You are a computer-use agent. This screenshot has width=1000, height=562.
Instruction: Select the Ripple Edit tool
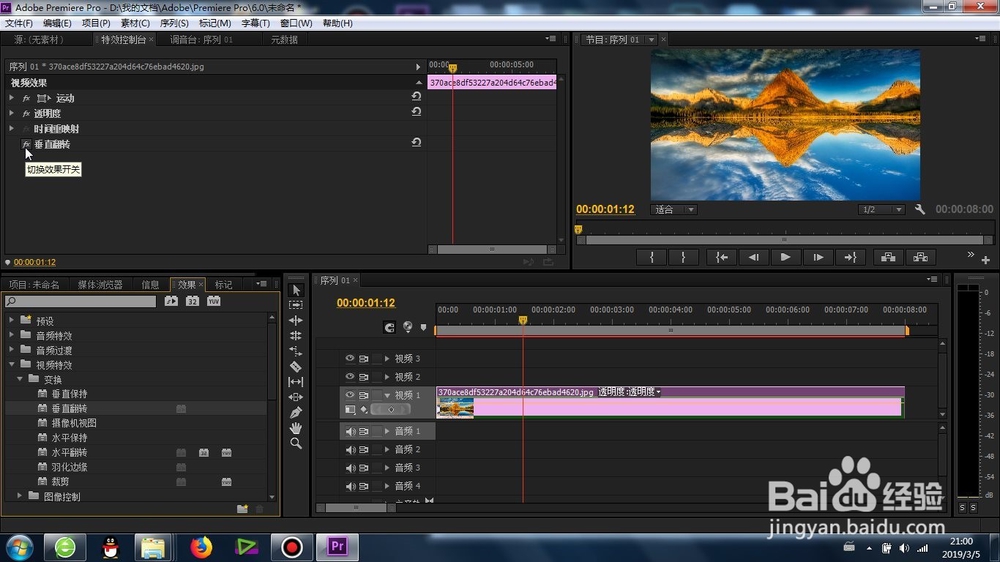pos(296,320)
